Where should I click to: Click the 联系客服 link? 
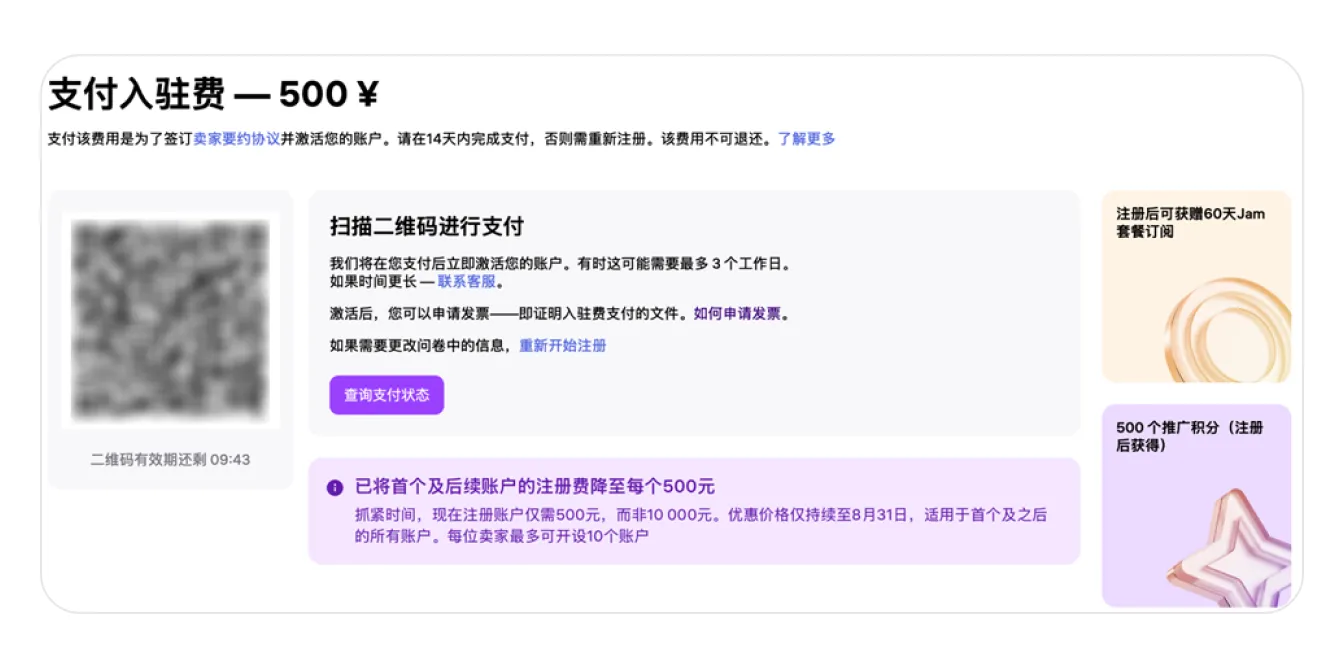[x=466, y=281]
